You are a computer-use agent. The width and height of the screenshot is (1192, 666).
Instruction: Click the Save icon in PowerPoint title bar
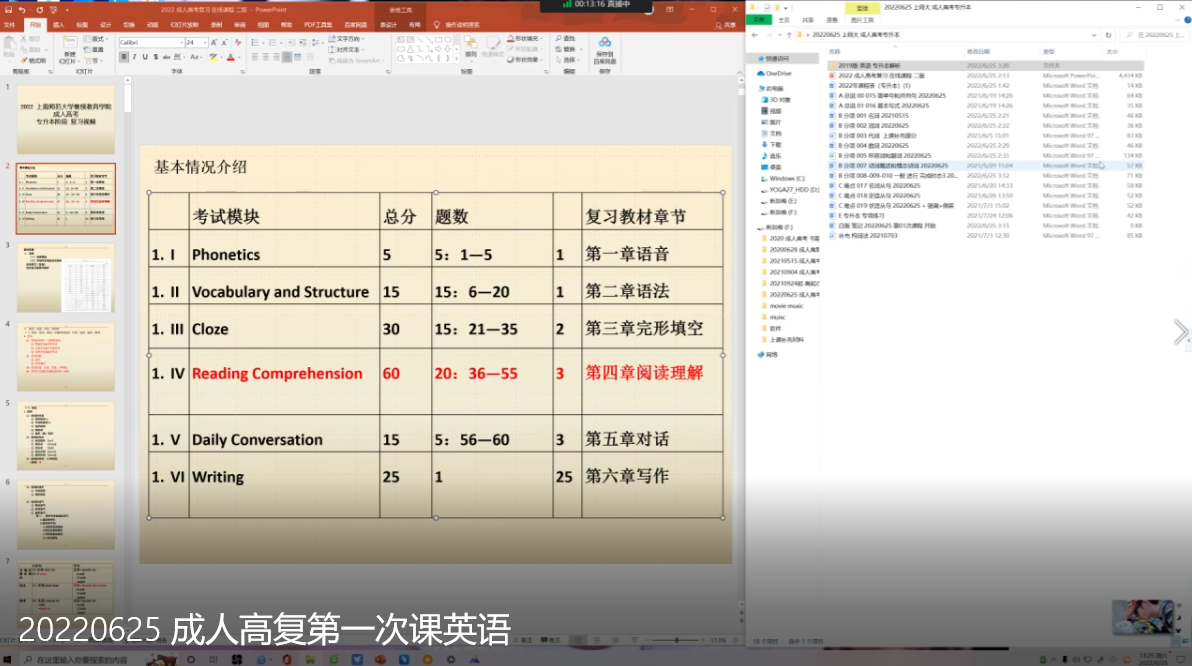(9, 9)
